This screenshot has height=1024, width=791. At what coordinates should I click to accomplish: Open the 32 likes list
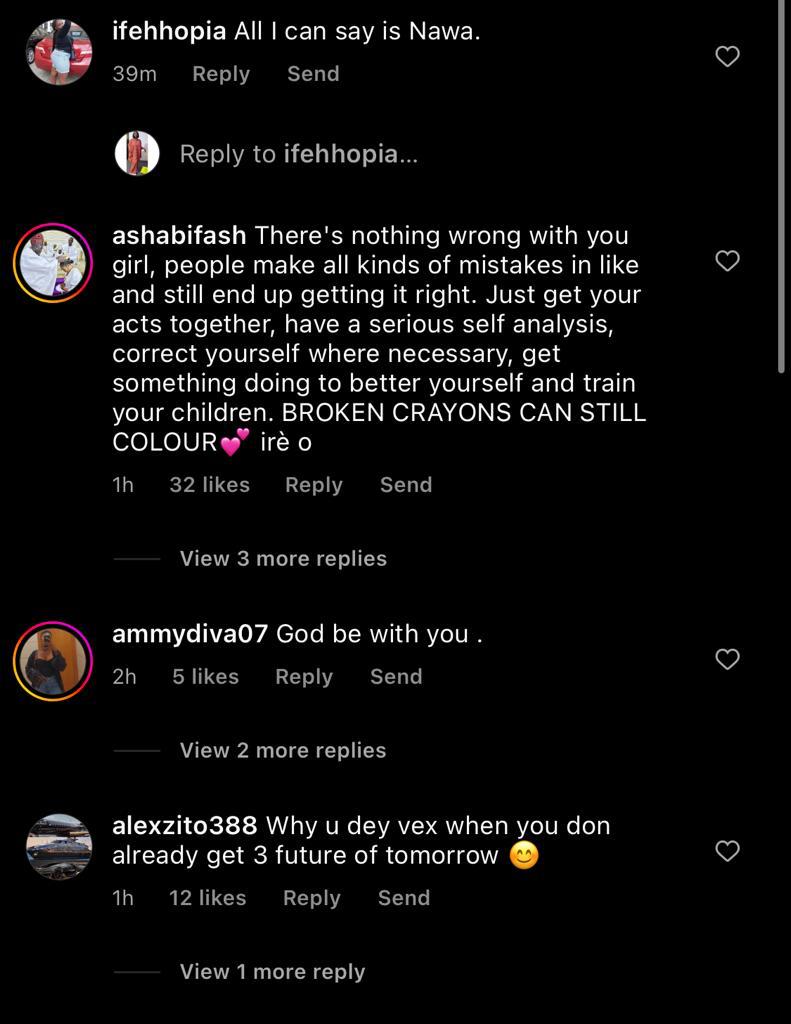(209, 485)
